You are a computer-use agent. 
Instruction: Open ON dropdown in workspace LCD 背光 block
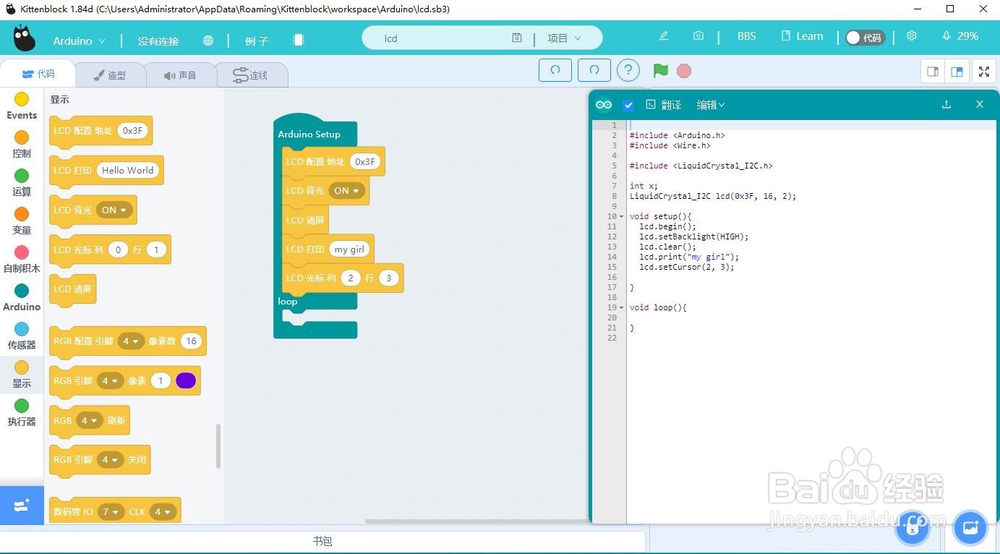346,191
